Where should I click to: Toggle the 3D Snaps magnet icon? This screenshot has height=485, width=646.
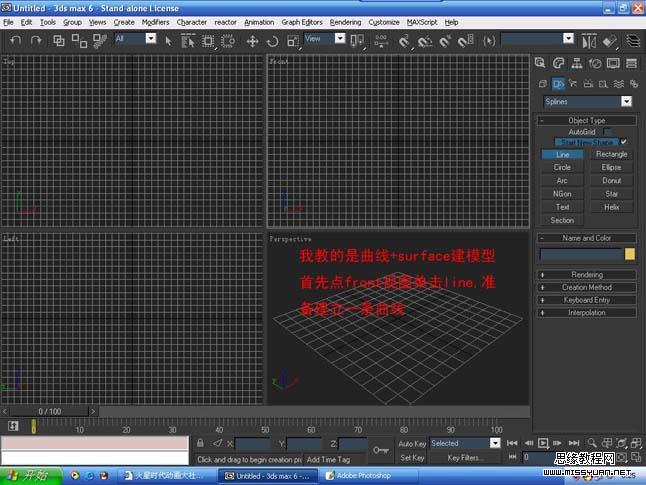pyautogui.click(x=404, y=41)
